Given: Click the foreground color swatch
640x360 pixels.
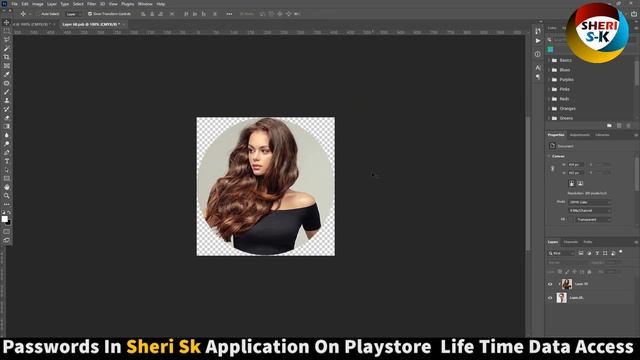Looking at the screenshot, I should tap(4, 219).
